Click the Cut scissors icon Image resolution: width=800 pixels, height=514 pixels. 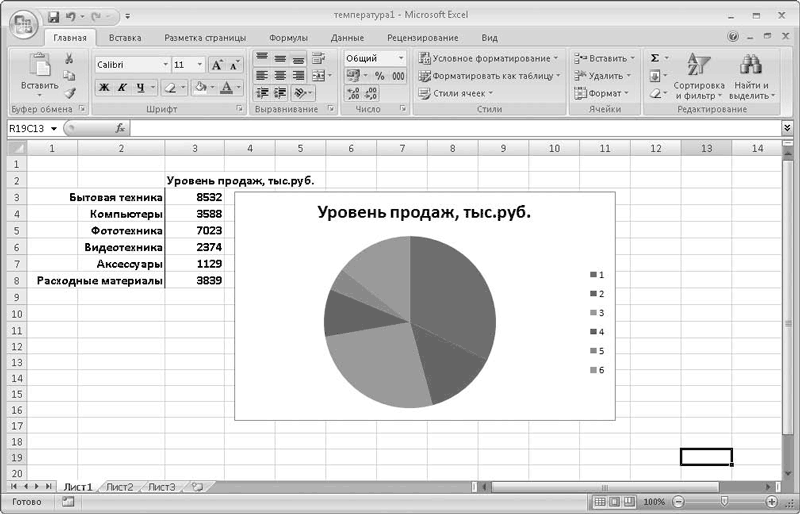pos(69,58)
